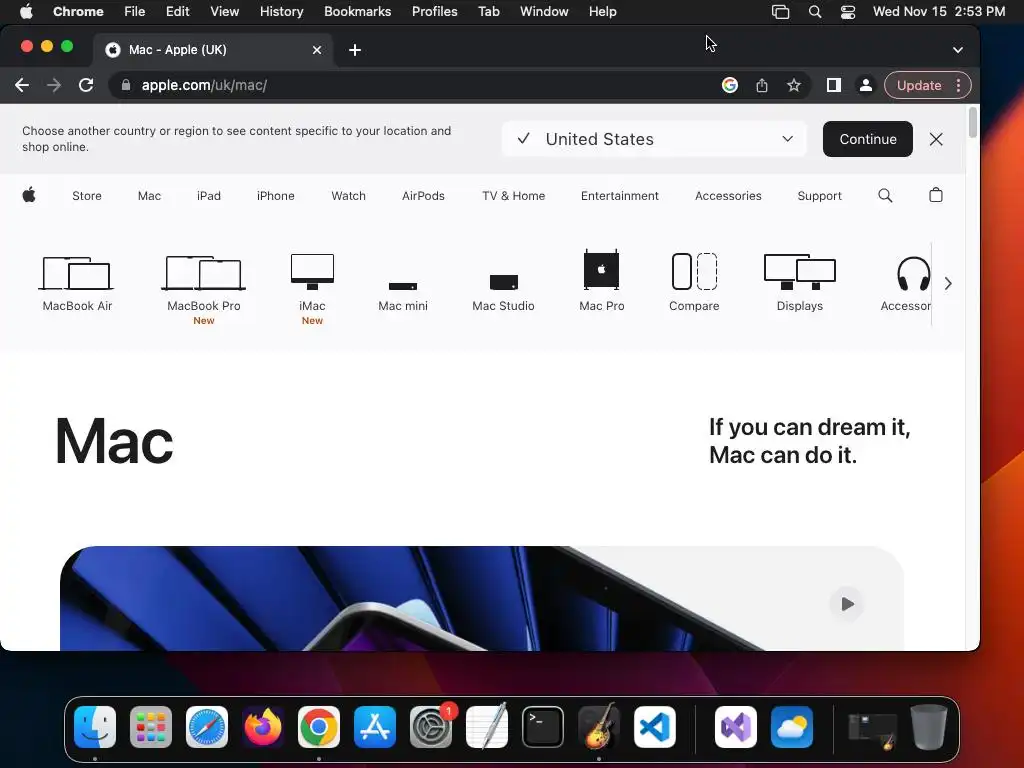Open search on Apple site
Image resolution: width=1024 pixels, height=768 pixels.
(x=885, y=195)
